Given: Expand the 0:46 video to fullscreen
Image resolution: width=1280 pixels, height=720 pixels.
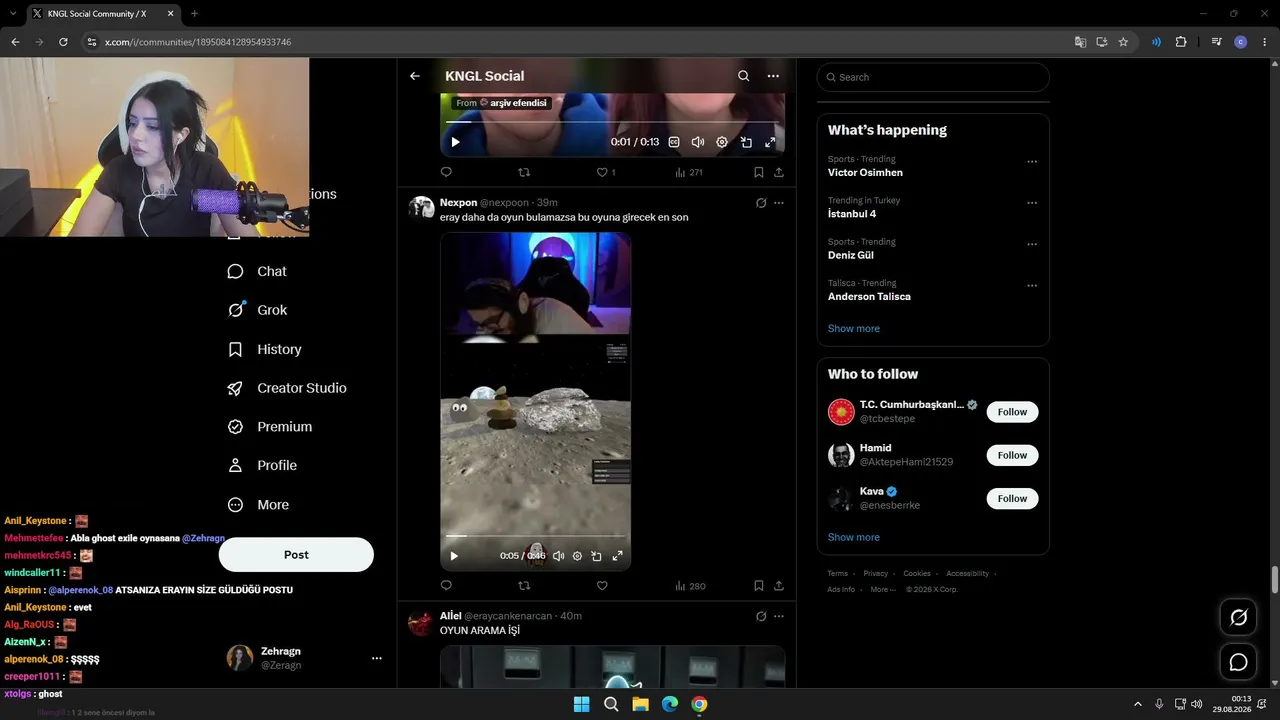Looking at the screenshot, I should (x=617, y=556).
